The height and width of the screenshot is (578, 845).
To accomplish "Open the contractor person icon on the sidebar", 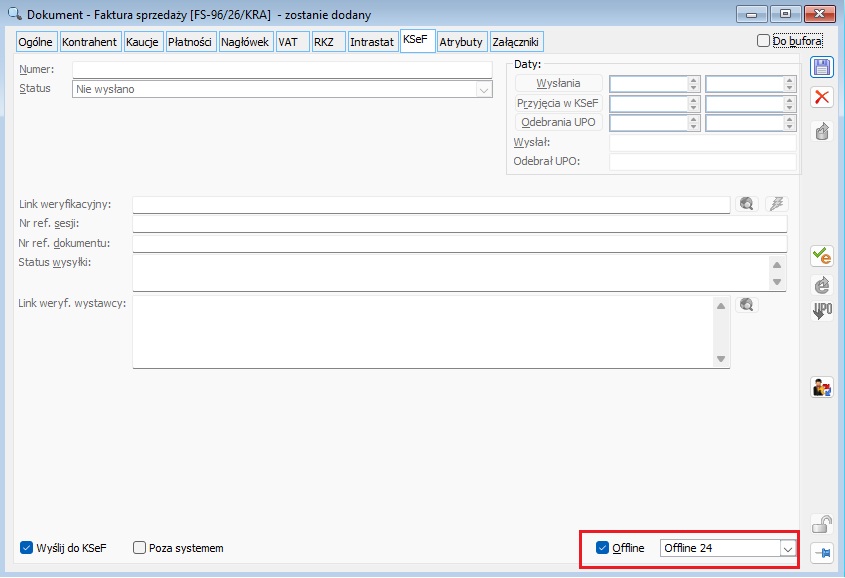I will pos(822,387).
